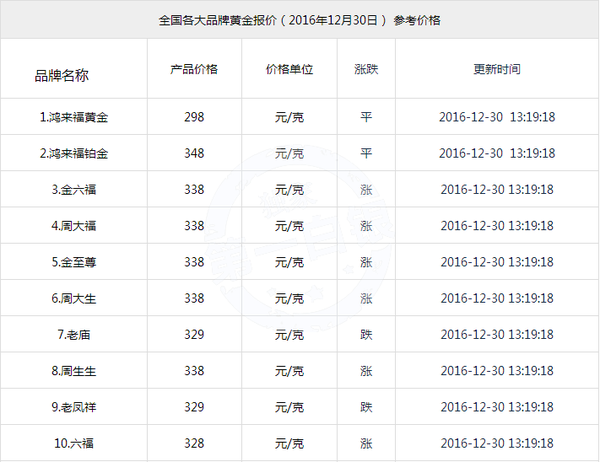Click update time in 周大生 row
The height and width of the screenshot is (462, 600).
click(x=497, y=298)
